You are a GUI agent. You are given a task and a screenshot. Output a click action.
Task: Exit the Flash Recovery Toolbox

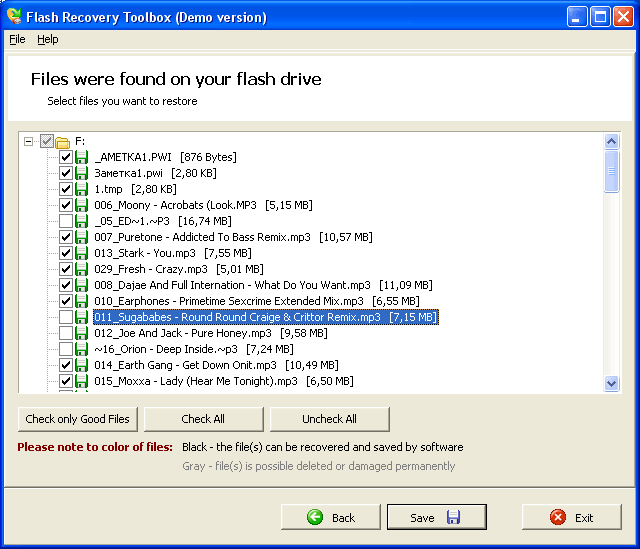click(572, 517)
